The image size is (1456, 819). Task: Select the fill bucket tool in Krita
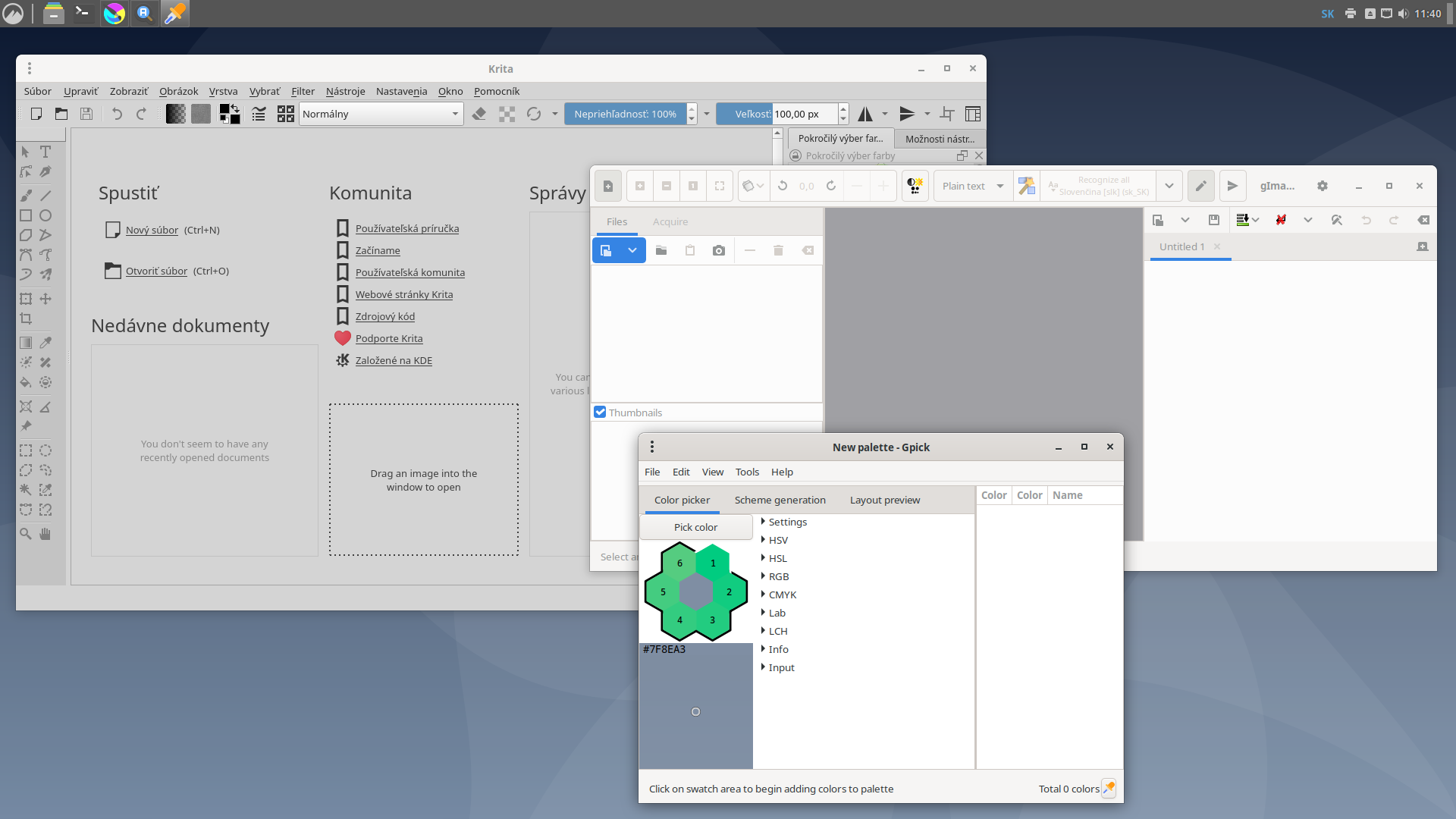click(26, 382)
